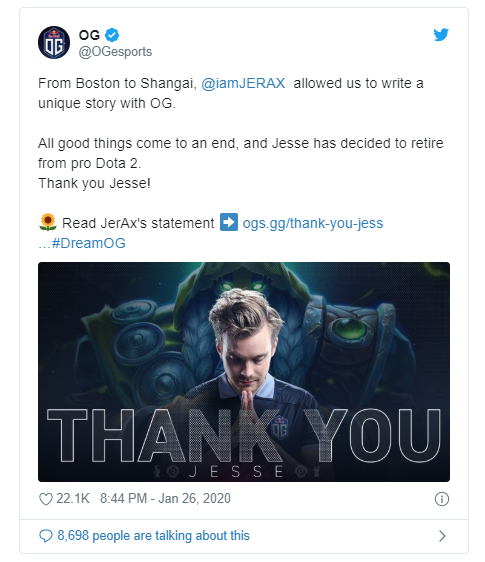Click the blue right-arrow emoji
This screenshot has height=562, width=485.
(229, 222)
